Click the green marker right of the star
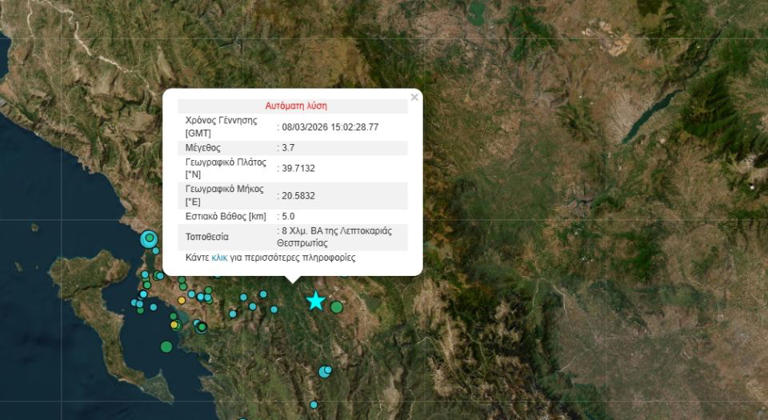The height and width of the screenshot is (420, 768). (338, 307)
